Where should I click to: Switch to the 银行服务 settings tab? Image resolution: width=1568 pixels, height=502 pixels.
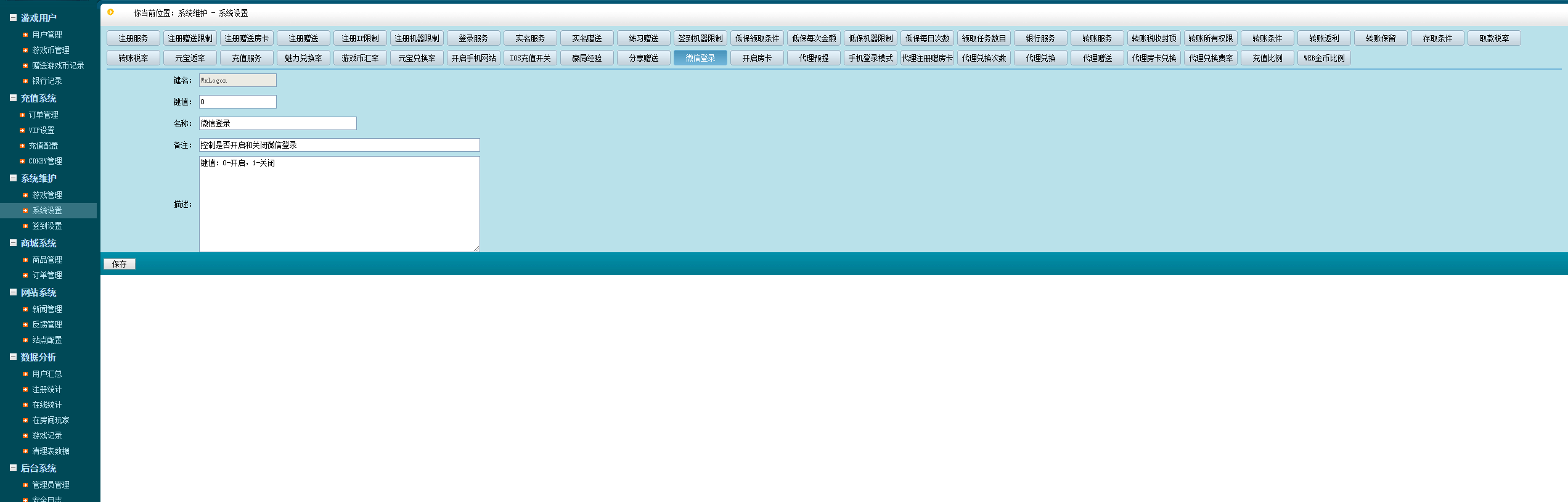point(1040,38)
